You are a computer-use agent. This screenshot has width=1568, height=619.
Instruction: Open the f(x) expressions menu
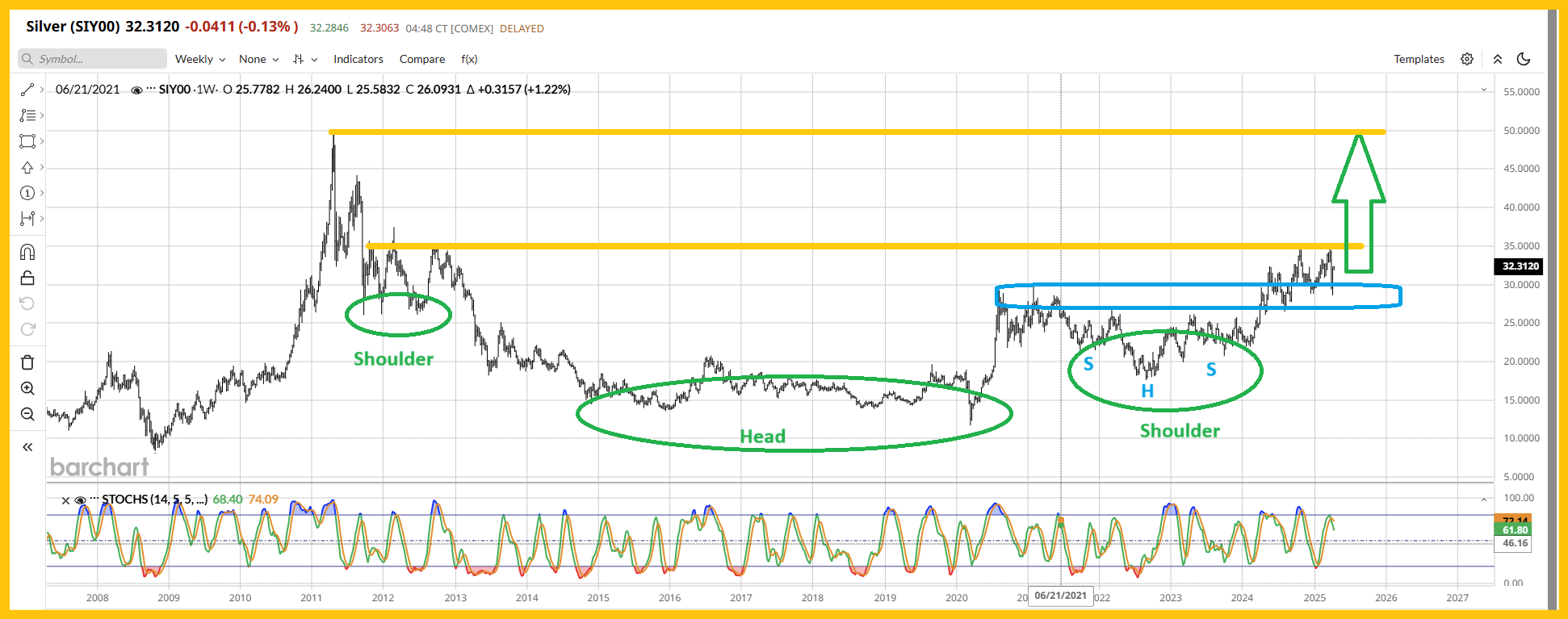coord(469,59)
